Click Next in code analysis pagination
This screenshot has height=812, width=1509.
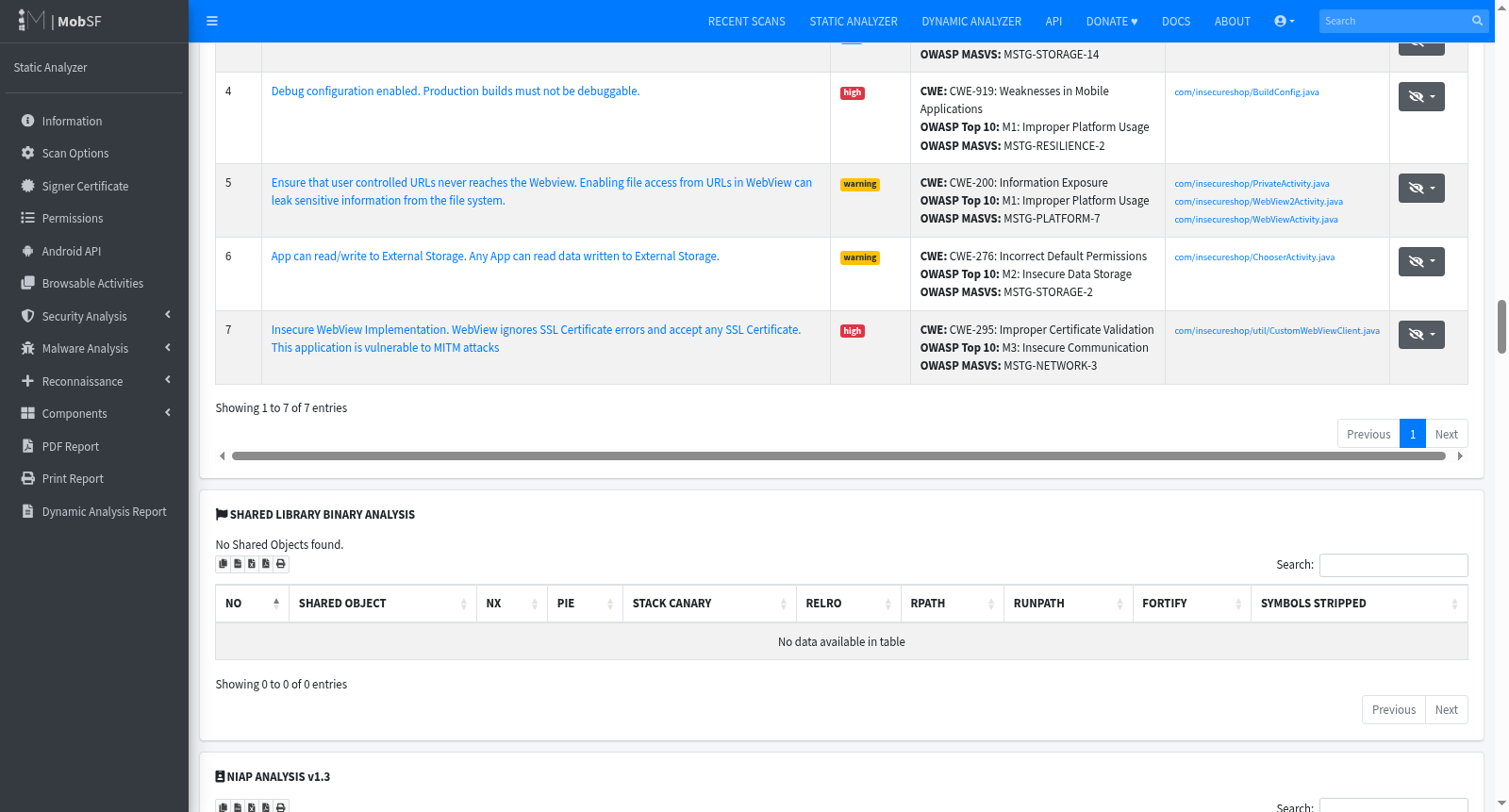coord(1447,434)
